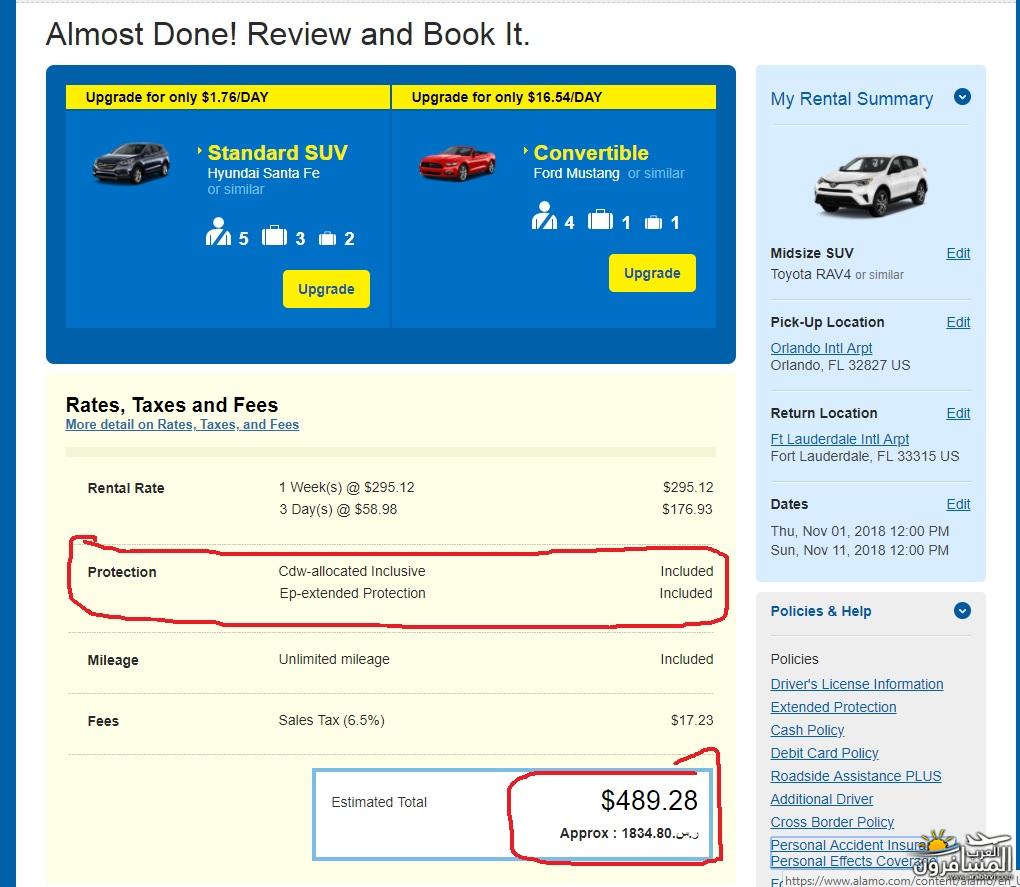
Task: Click the Standard SUV large suitcase icon
Action: click(x=274, y=236)
